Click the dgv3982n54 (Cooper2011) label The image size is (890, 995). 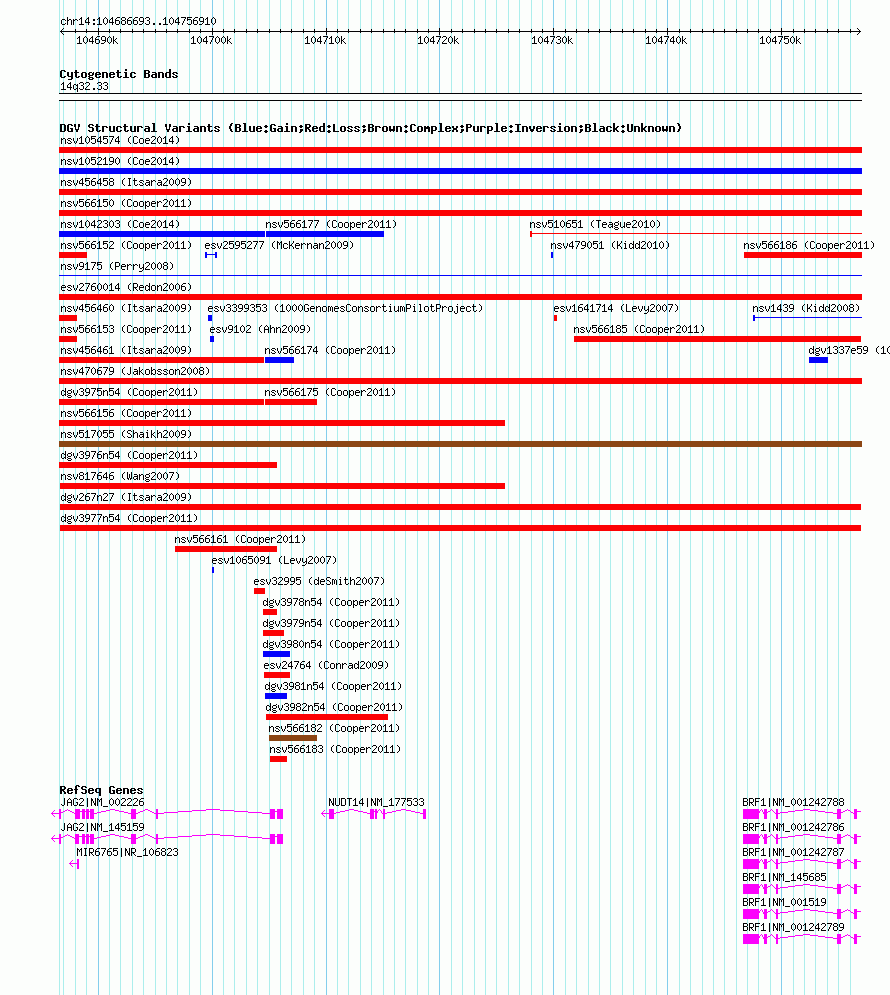334,707
